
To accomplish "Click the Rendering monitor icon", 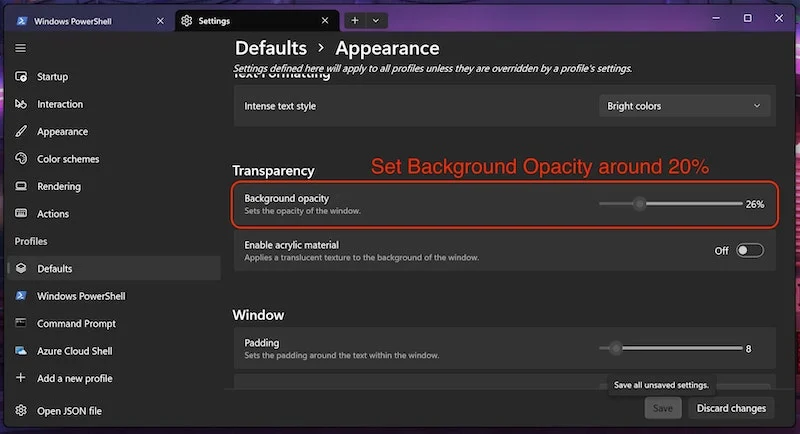I will pos(21,186).
